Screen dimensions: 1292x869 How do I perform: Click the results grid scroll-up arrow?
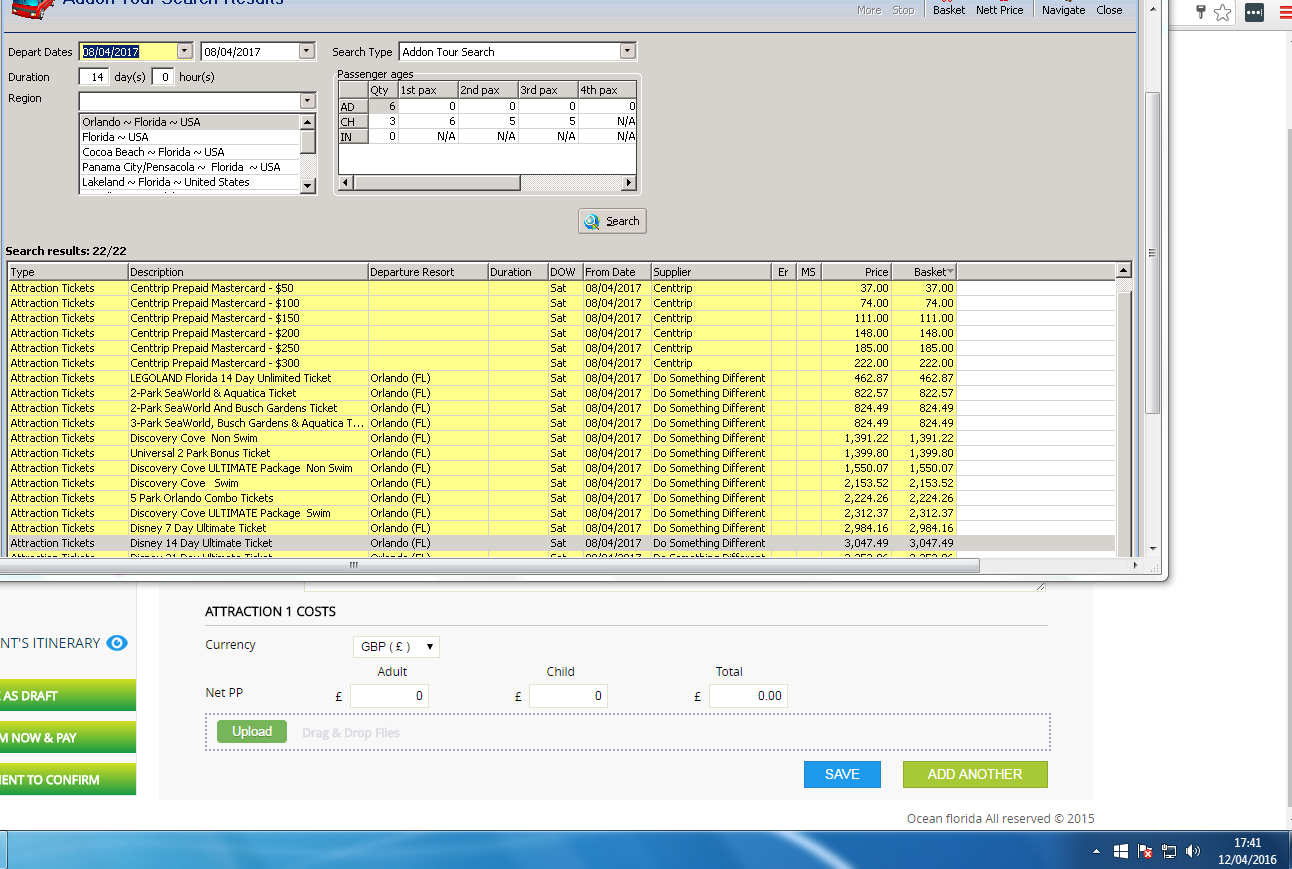(x=1124, y=271)
